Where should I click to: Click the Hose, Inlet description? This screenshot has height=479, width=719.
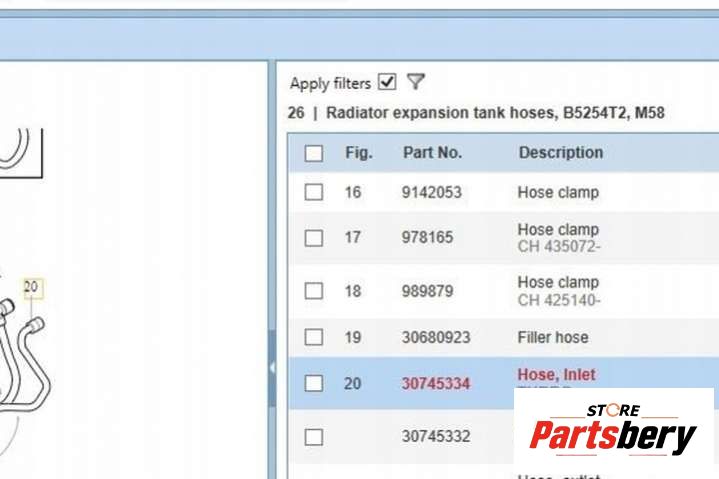(x=556, y=375)
